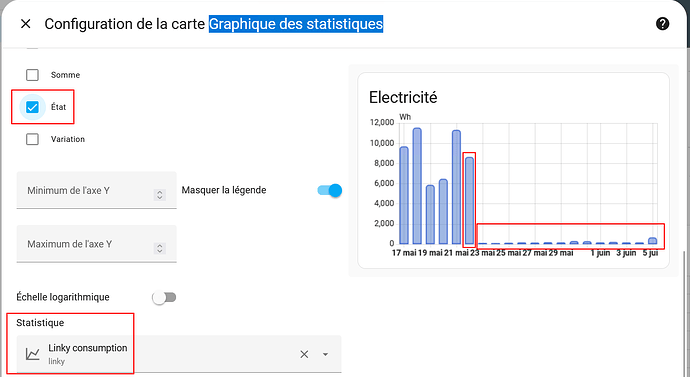The height and width of the screenshot is (377, 690).
Task: Enable the Variation checkbox
Action: coord(32,139)
